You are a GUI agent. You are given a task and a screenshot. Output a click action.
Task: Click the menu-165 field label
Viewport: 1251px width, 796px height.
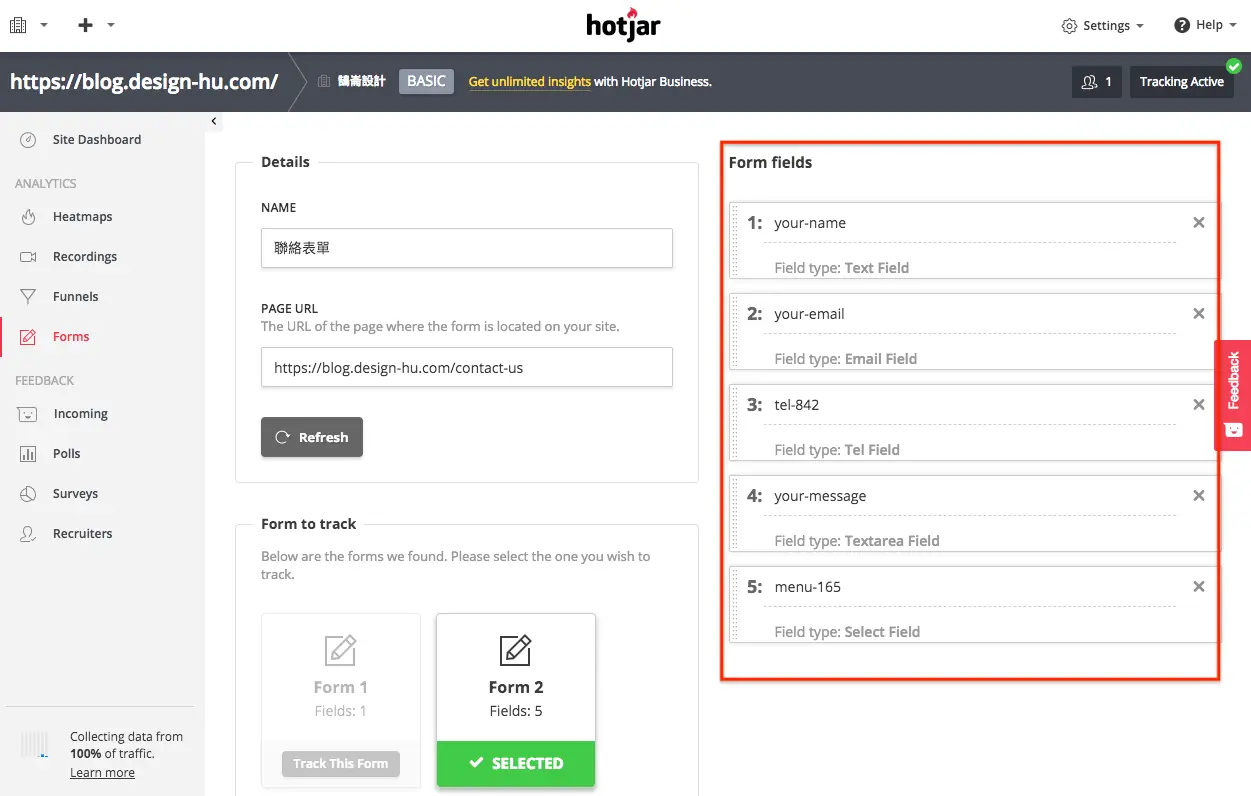(x=808, y=587)
